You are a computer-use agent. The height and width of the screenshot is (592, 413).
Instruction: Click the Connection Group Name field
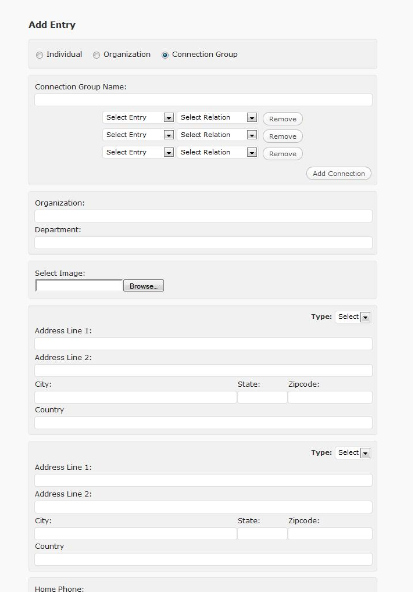coord(203,100)
